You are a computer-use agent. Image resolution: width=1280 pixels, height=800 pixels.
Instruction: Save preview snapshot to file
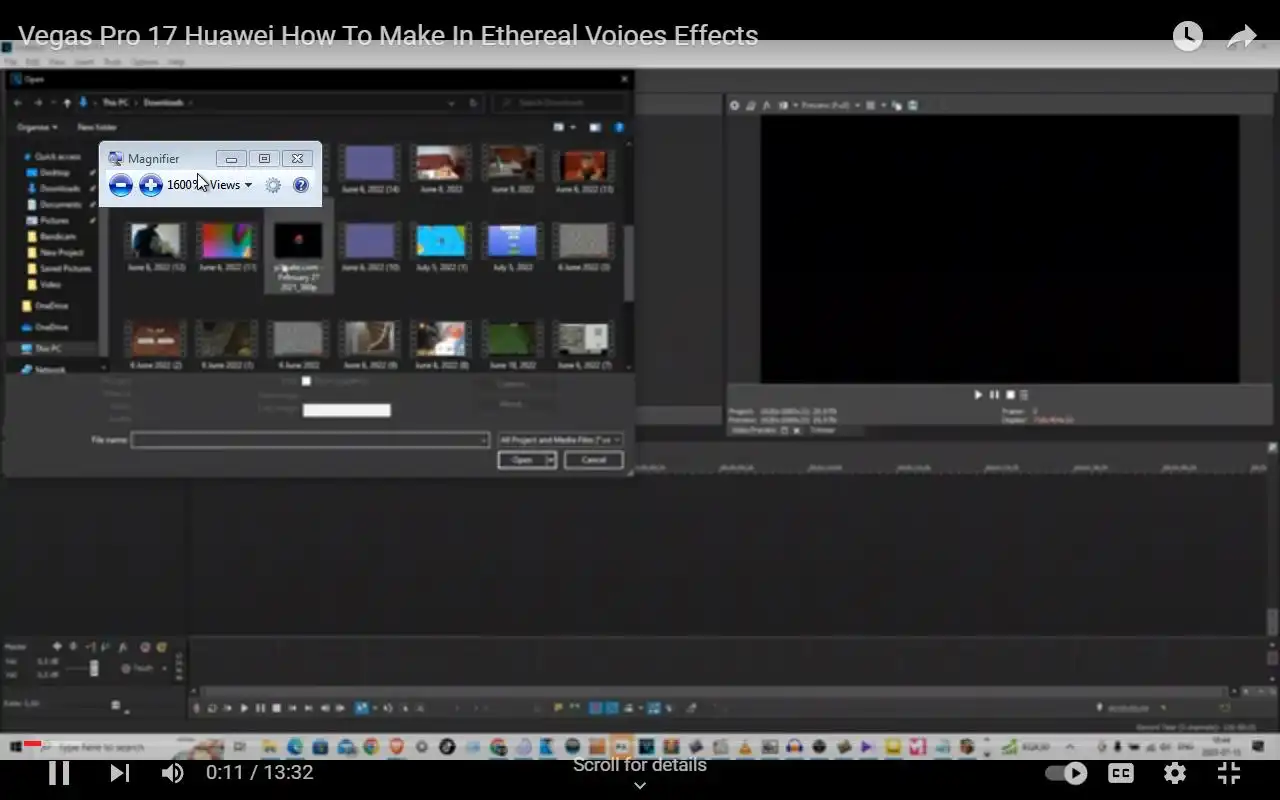coord(912,105)
